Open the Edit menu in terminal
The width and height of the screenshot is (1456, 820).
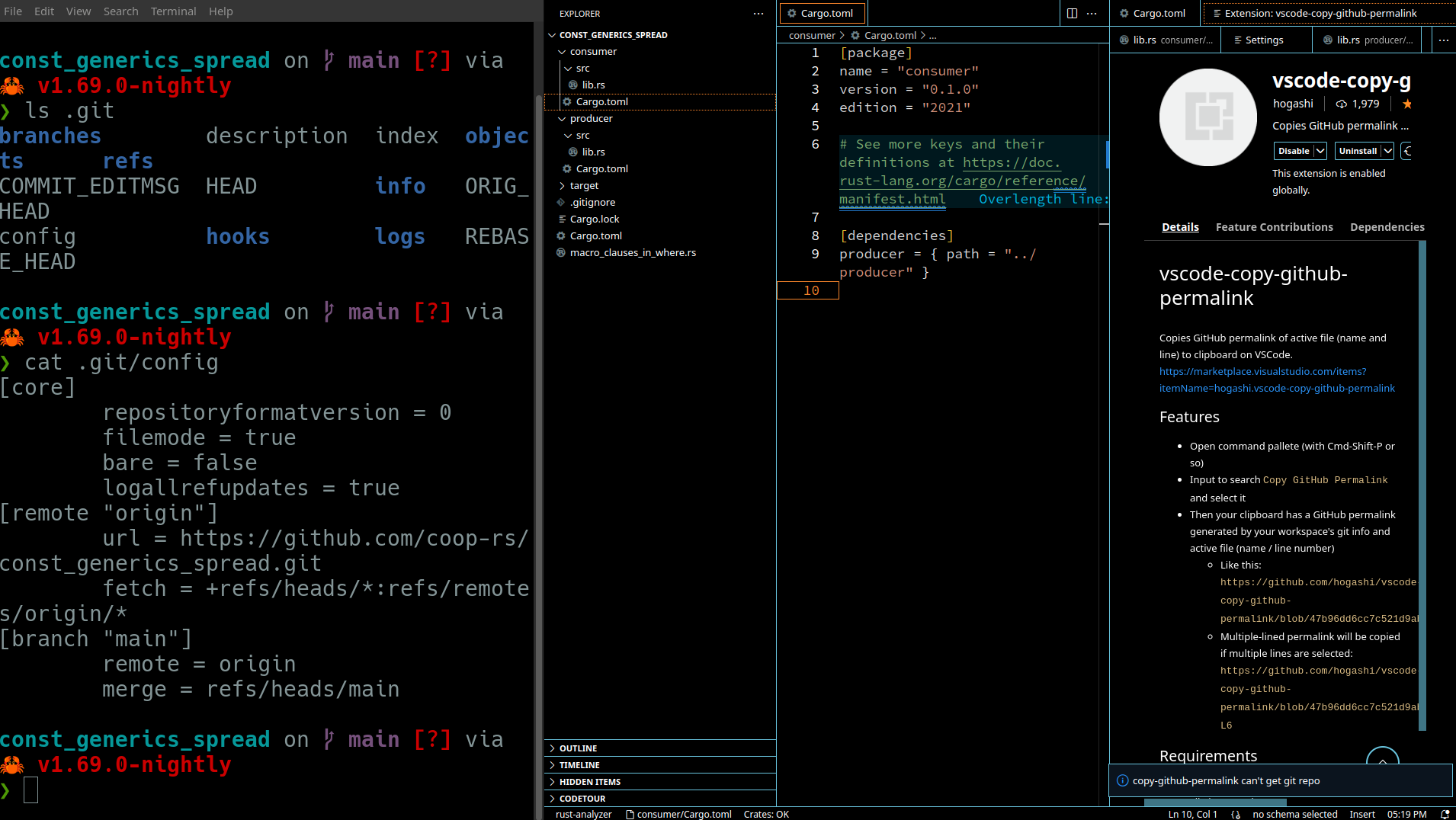pos(44,11)
